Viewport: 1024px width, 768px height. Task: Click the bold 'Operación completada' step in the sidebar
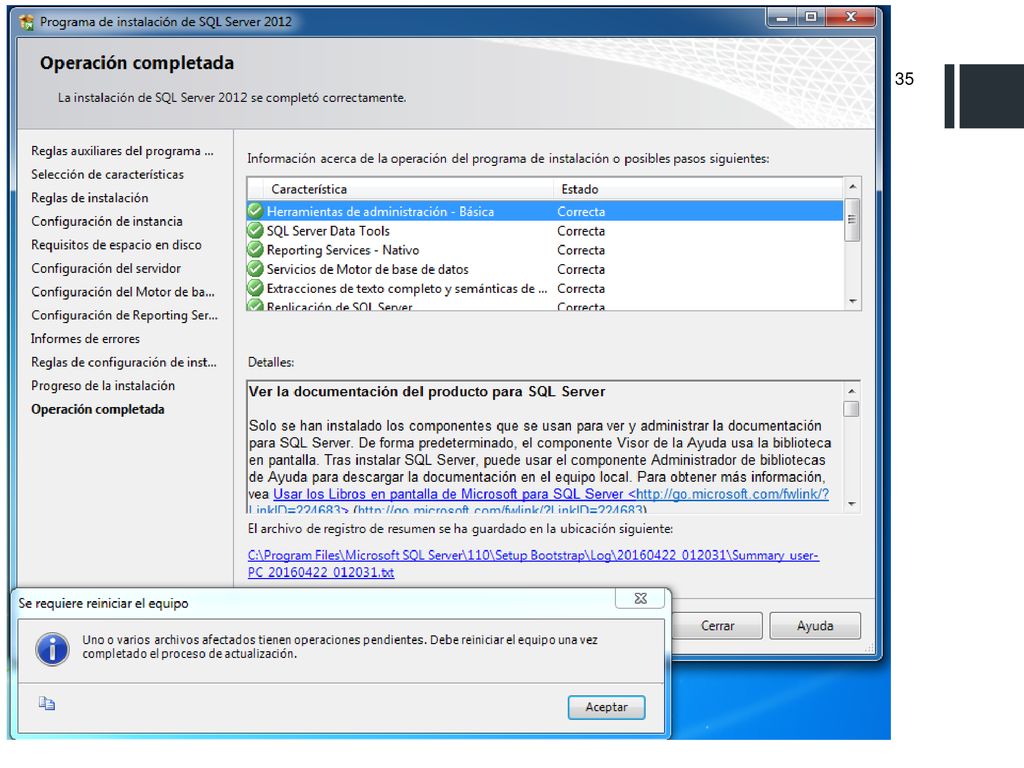(x=97, y=409)
